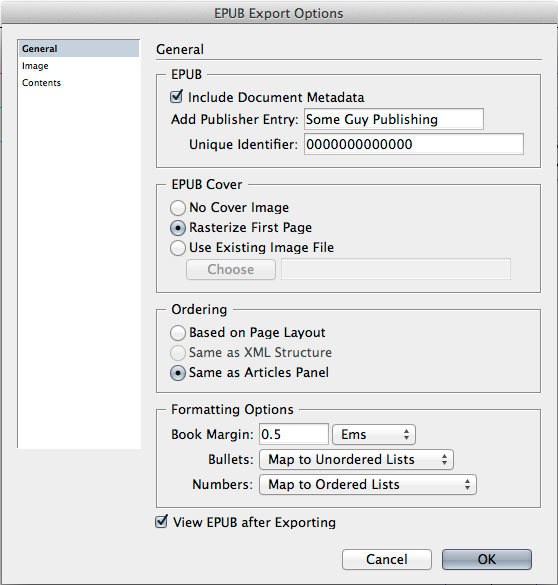Toggle View EPUB after Exporting checkbox
Image resolution: width=558 pixels, height=585 pixels.
tap(161, 522)
